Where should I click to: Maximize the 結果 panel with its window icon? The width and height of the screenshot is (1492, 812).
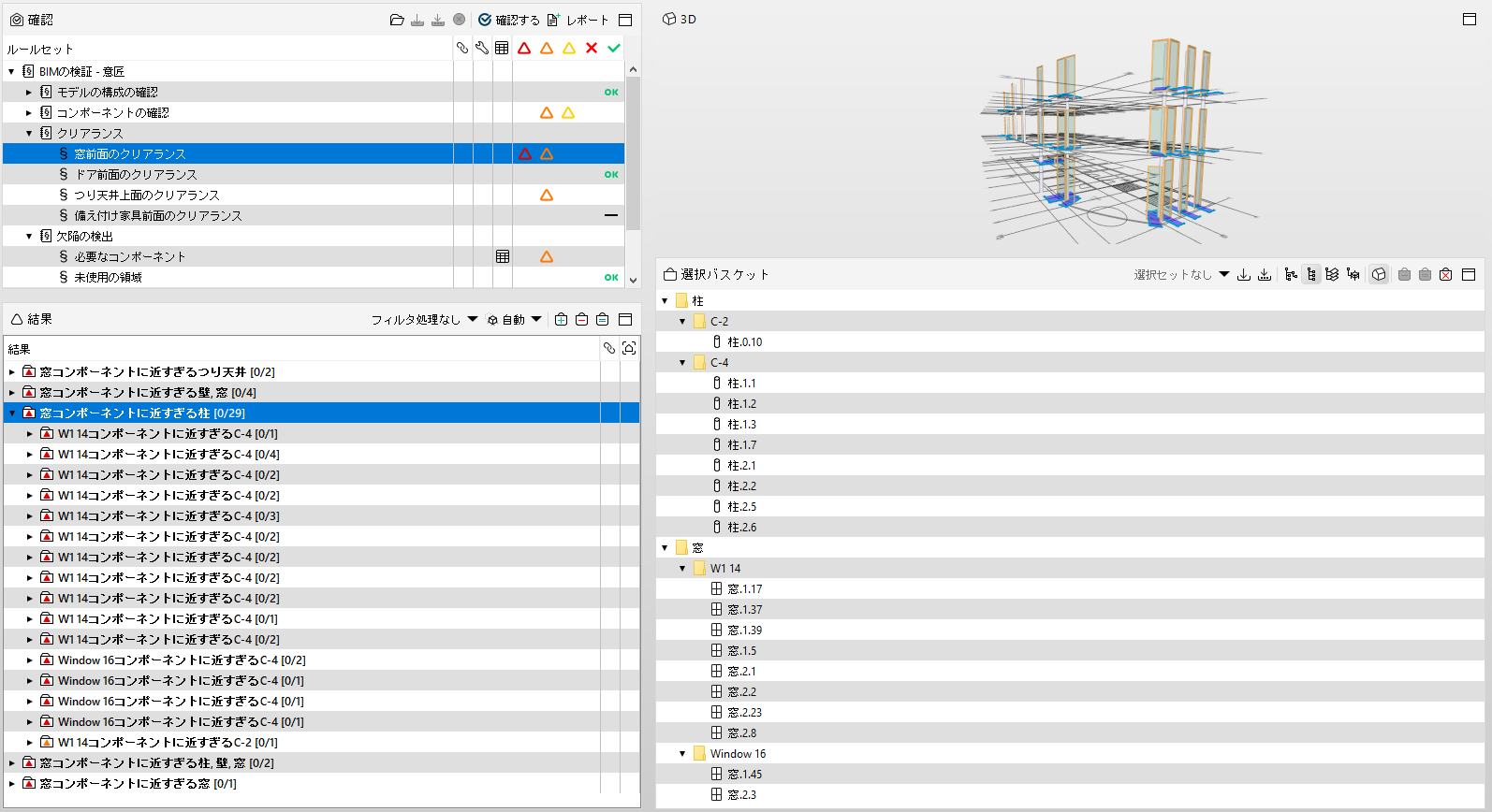tap(625, 319)
